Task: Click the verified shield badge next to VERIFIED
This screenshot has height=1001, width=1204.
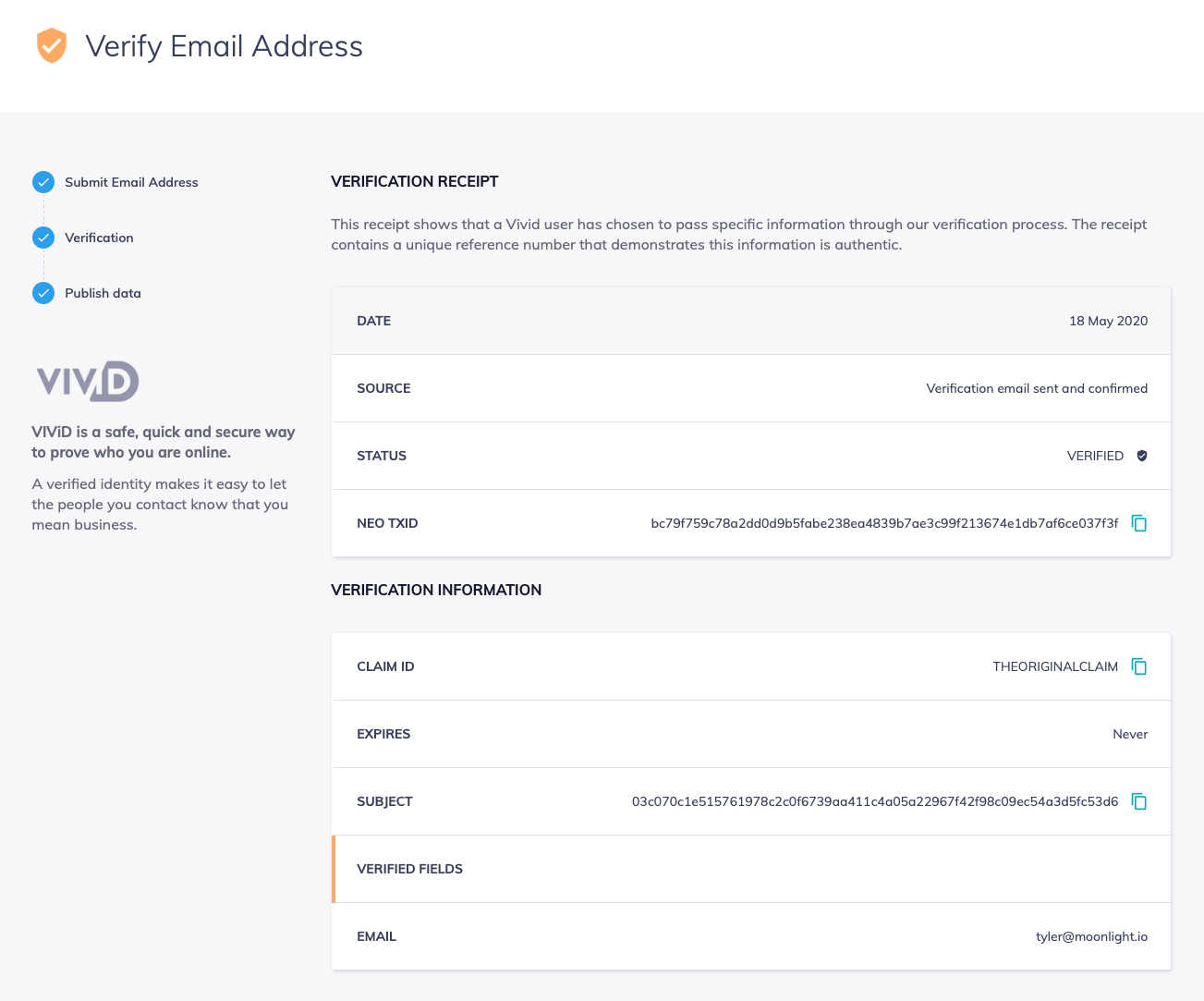Action: click(1142, 456)
